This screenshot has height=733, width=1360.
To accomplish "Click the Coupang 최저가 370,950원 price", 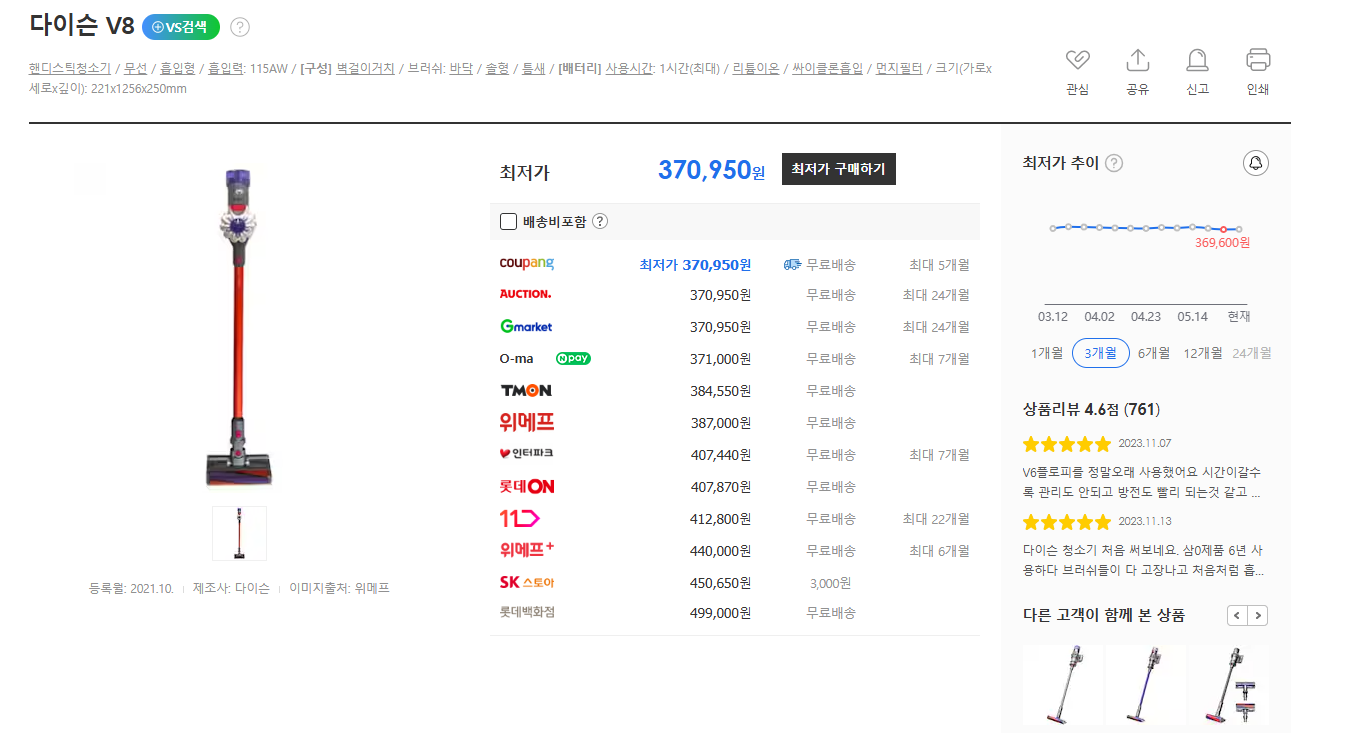I will click(695, 265).
